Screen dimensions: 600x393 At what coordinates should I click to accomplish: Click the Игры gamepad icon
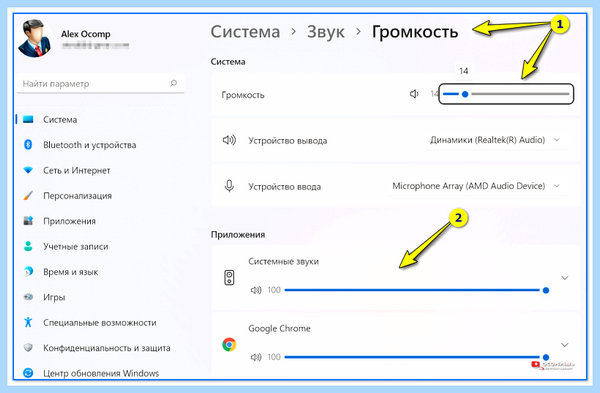click(28, 297)
